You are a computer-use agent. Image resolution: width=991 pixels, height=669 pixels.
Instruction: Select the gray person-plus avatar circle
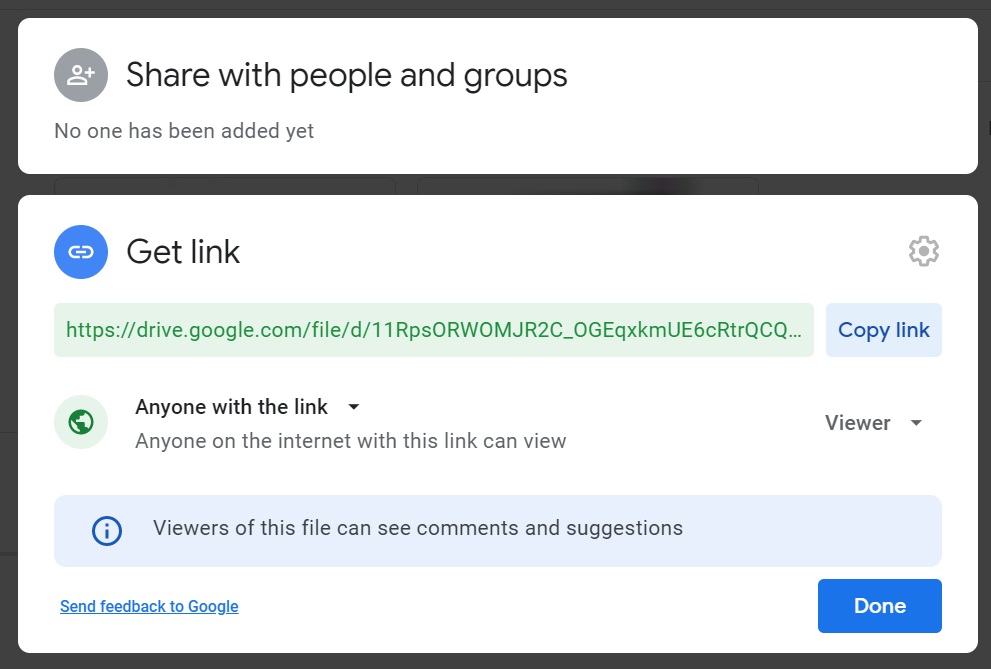click(80, 74)
